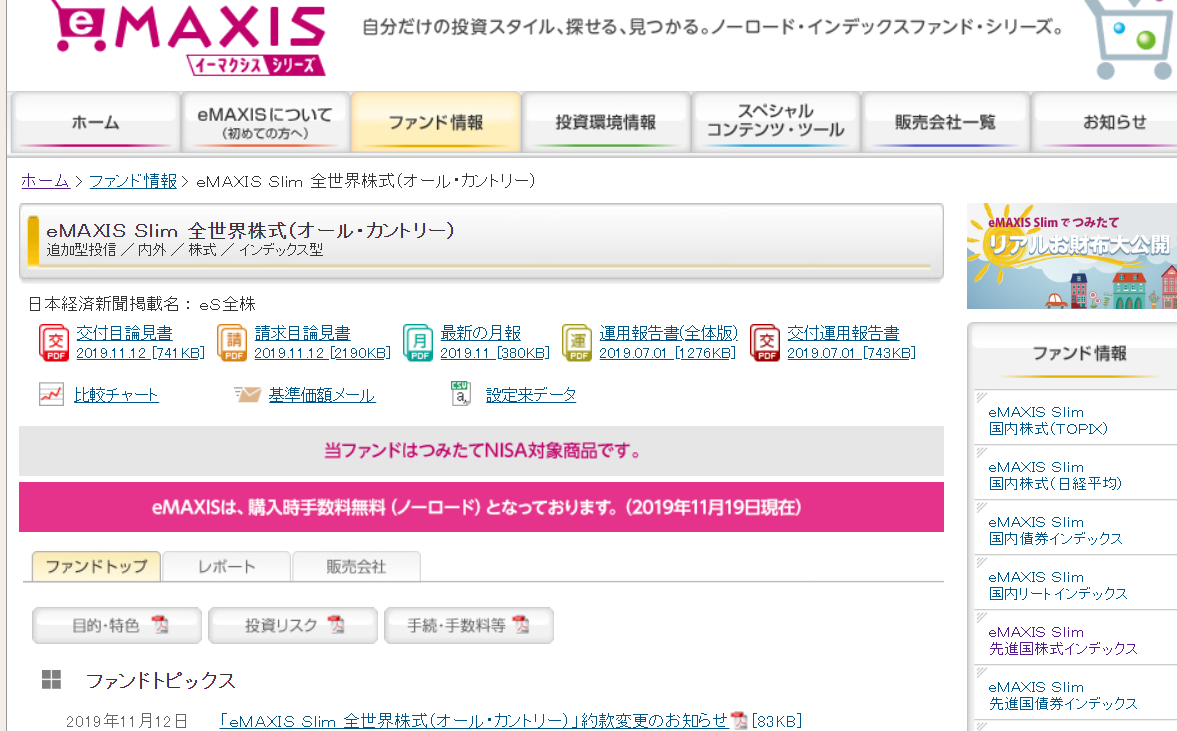The image size is (1177, 731).
Task: Open the 交付運用報告書 PDF icon
Action: (x=765, y=342)
